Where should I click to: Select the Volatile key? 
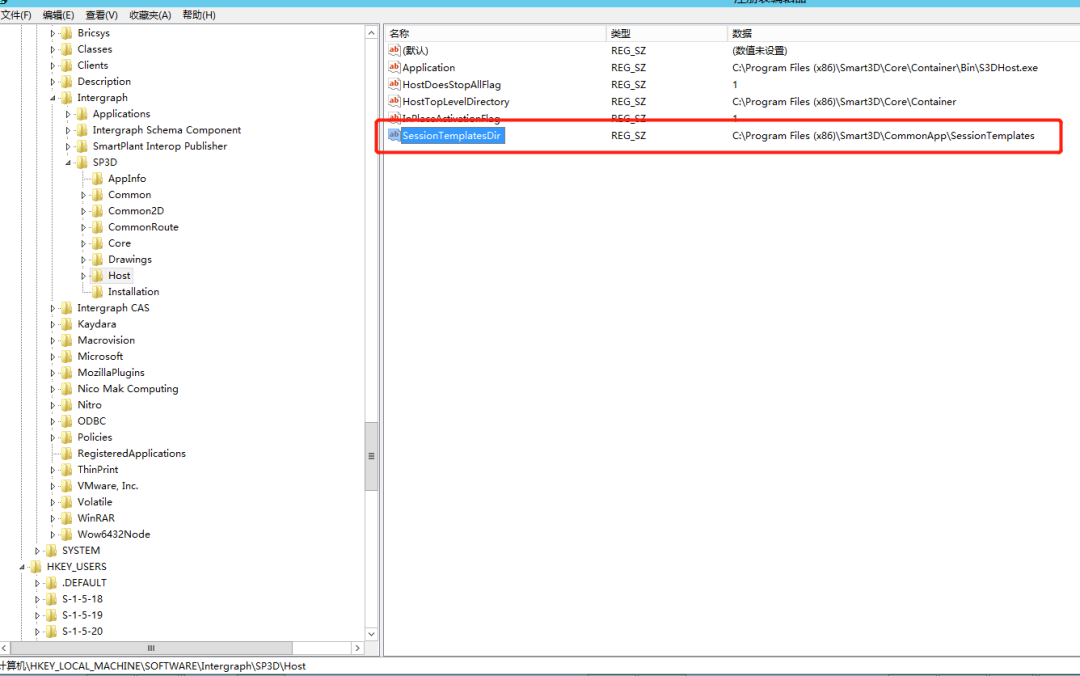coord(94,502)
